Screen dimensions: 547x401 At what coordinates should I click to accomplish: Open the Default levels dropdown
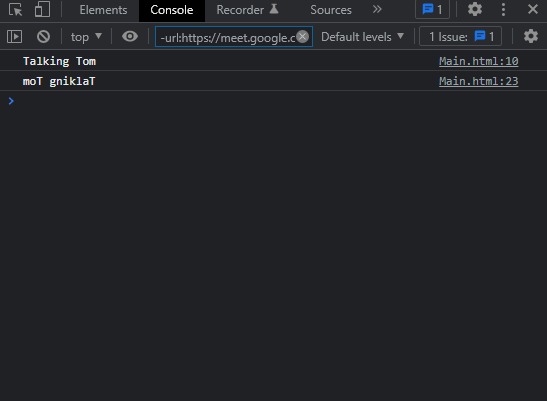coord(362,37)
